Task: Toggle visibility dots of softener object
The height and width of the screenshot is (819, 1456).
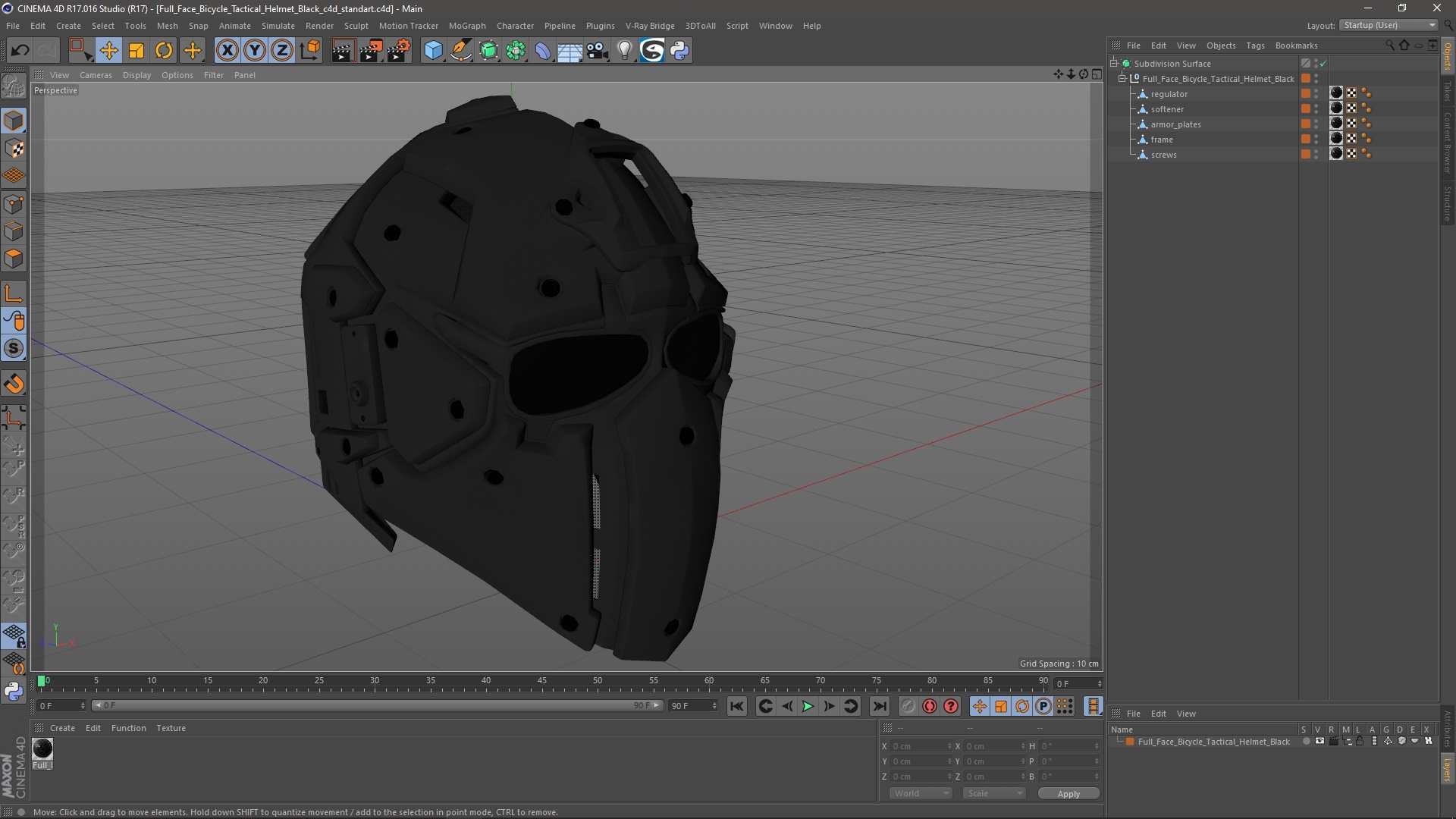Action: [x=1316, y=109]
